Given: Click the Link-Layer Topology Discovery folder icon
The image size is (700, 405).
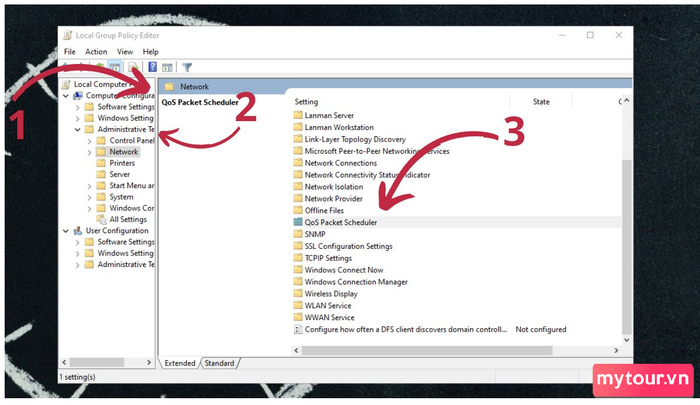Looking at the screenshot, I should pyautogui.click(x=298, y=139).
